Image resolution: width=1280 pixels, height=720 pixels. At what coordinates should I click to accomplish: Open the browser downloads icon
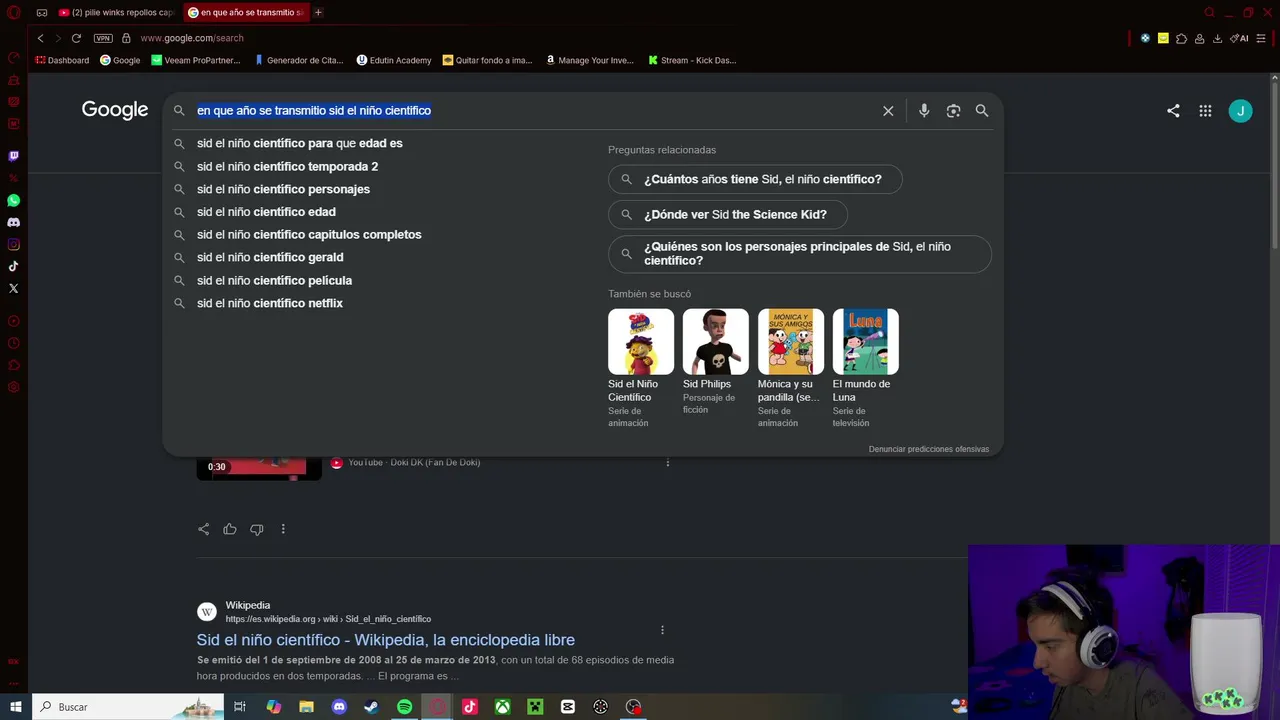[1217, 38]
